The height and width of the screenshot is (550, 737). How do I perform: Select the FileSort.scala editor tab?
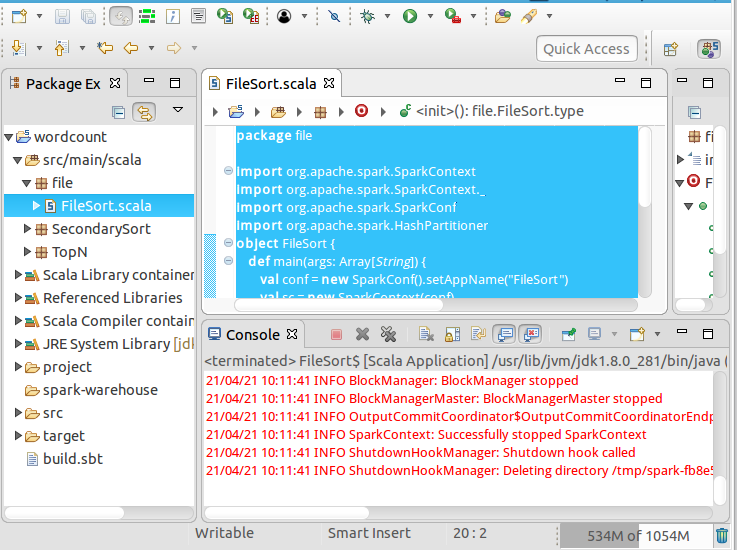[271, 84]
